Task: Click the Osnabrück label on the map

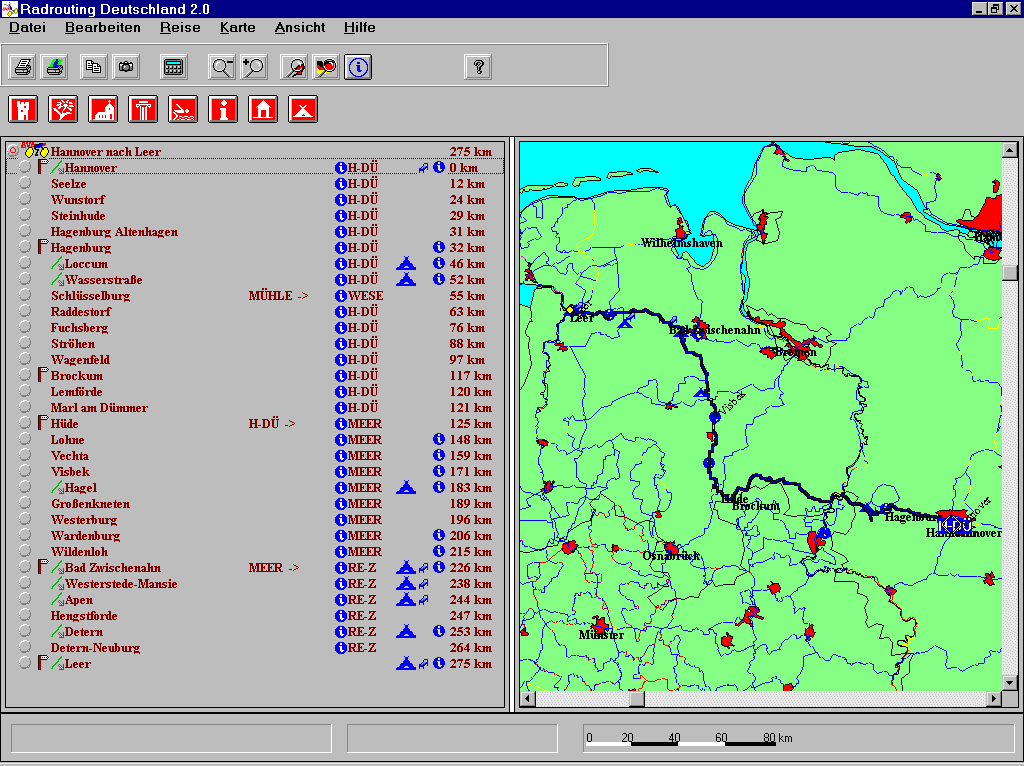Action: pos(671,556)
